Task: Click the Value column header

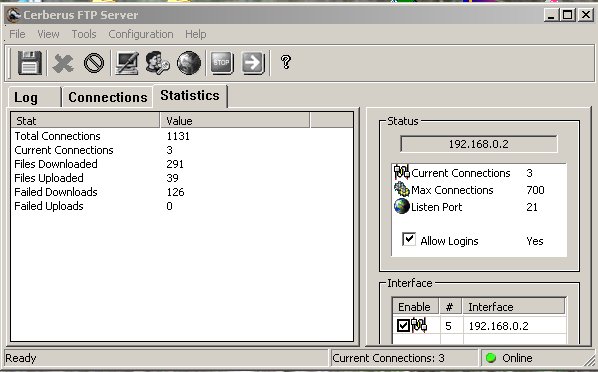Action: [x=235, y=121]
